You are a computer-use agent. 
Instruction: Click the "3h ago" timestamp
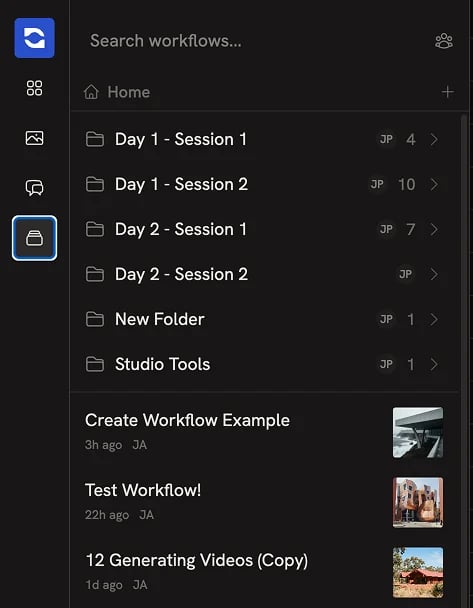[x=104, y=445]
